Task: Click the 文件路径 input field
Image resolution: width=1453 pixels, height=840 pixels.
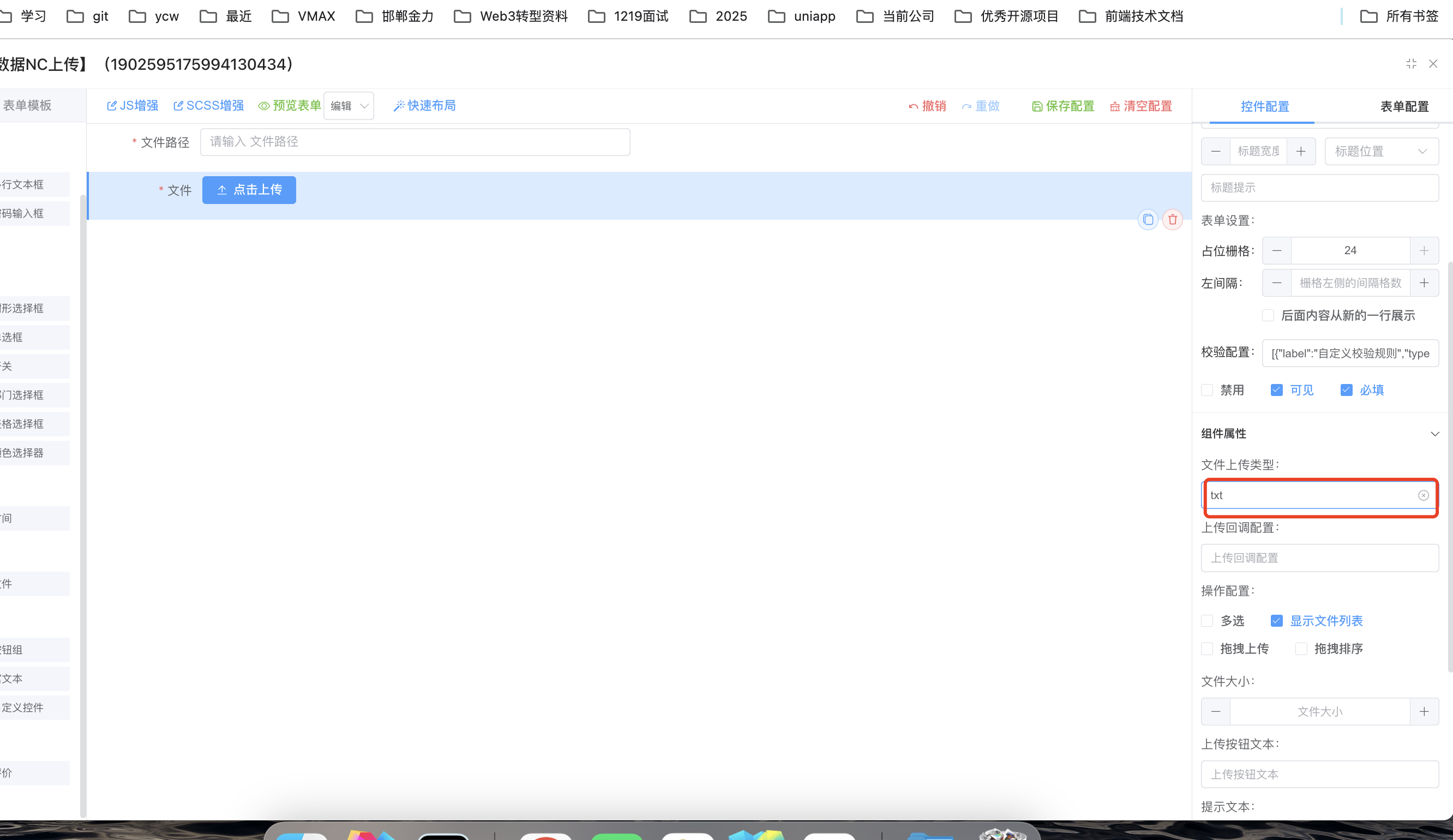Action: click(x=415, y=142)
